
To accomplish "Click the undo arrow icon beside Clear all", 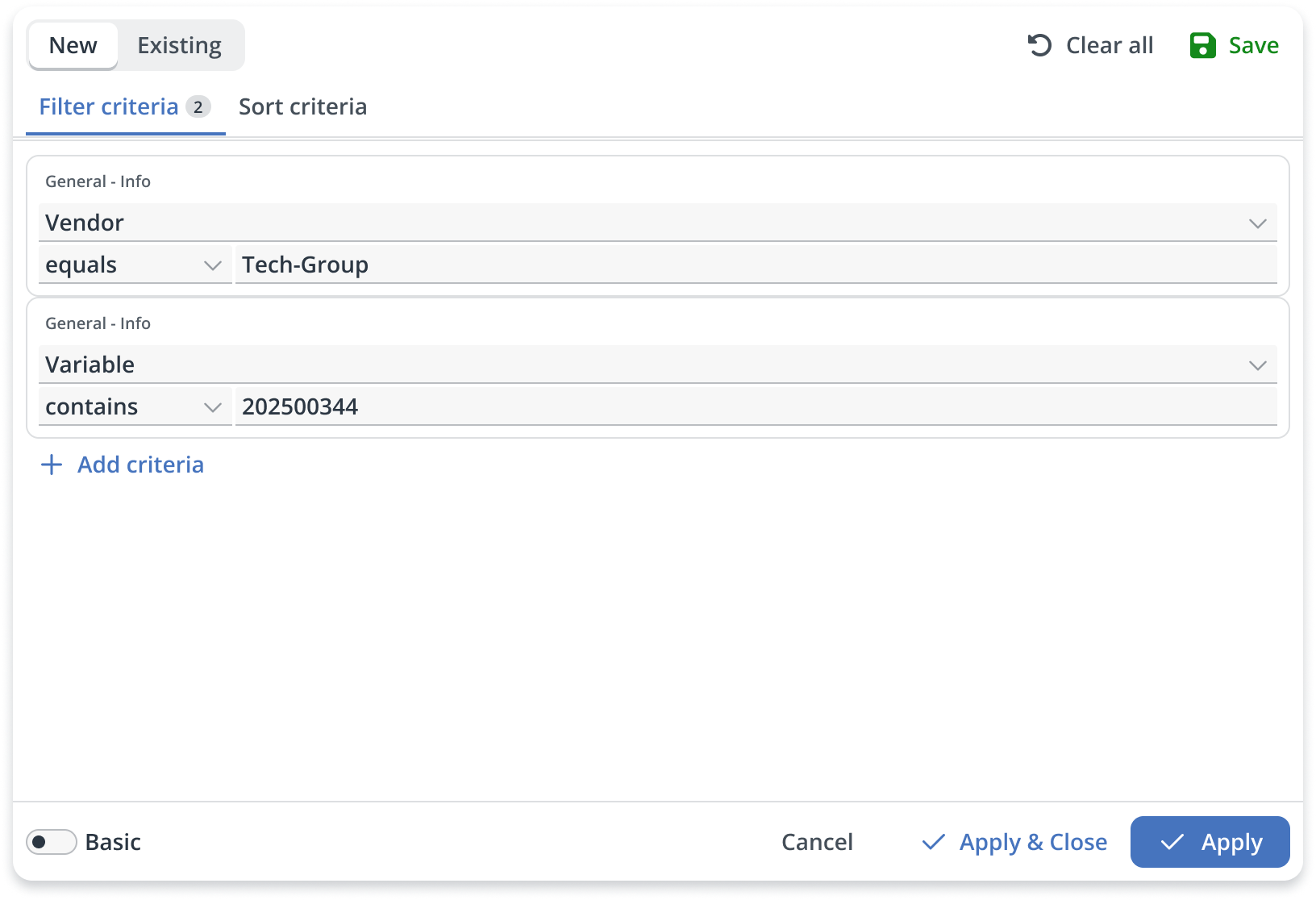I will coord(1039,45).
